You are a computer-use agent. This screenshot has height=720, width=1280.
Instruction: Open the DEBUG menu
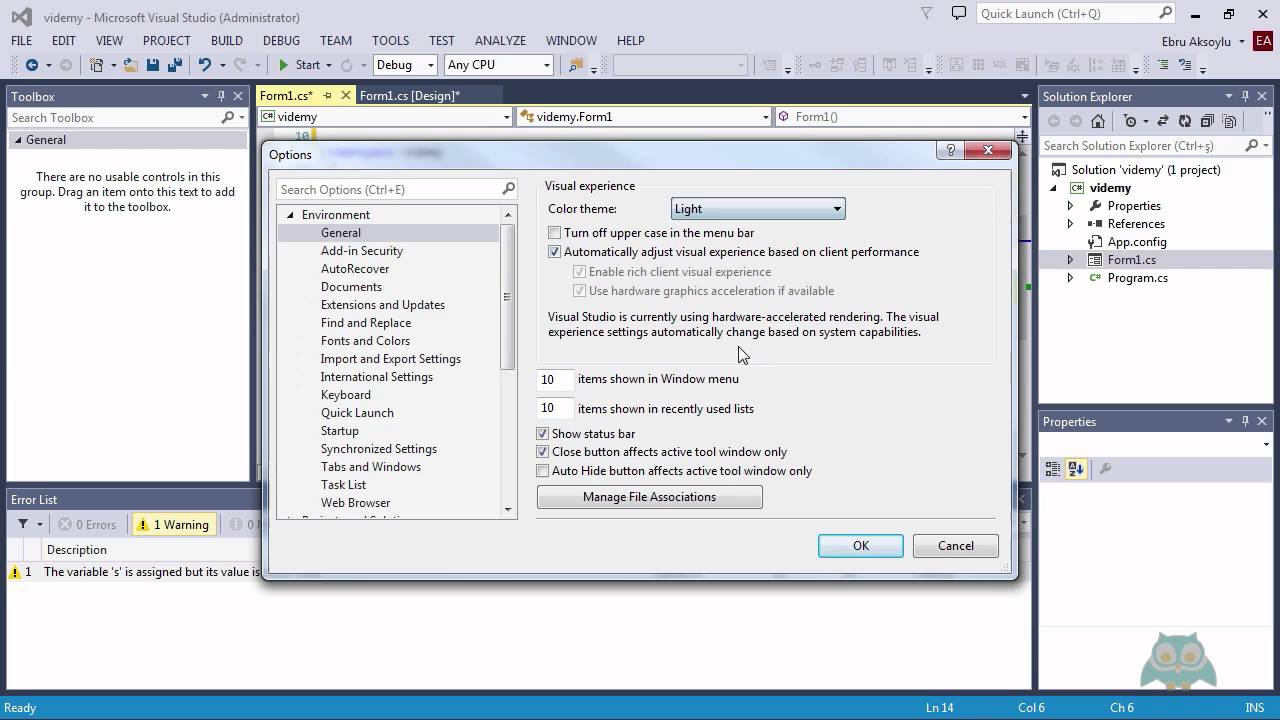point(281,41)
